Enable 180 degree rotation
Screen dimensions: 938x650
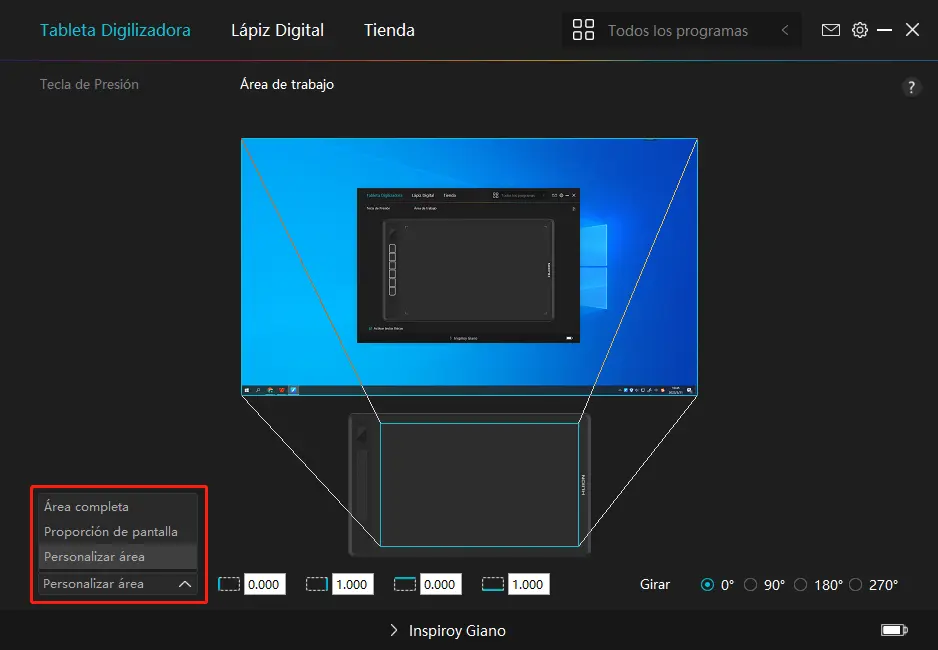[801, 584]
